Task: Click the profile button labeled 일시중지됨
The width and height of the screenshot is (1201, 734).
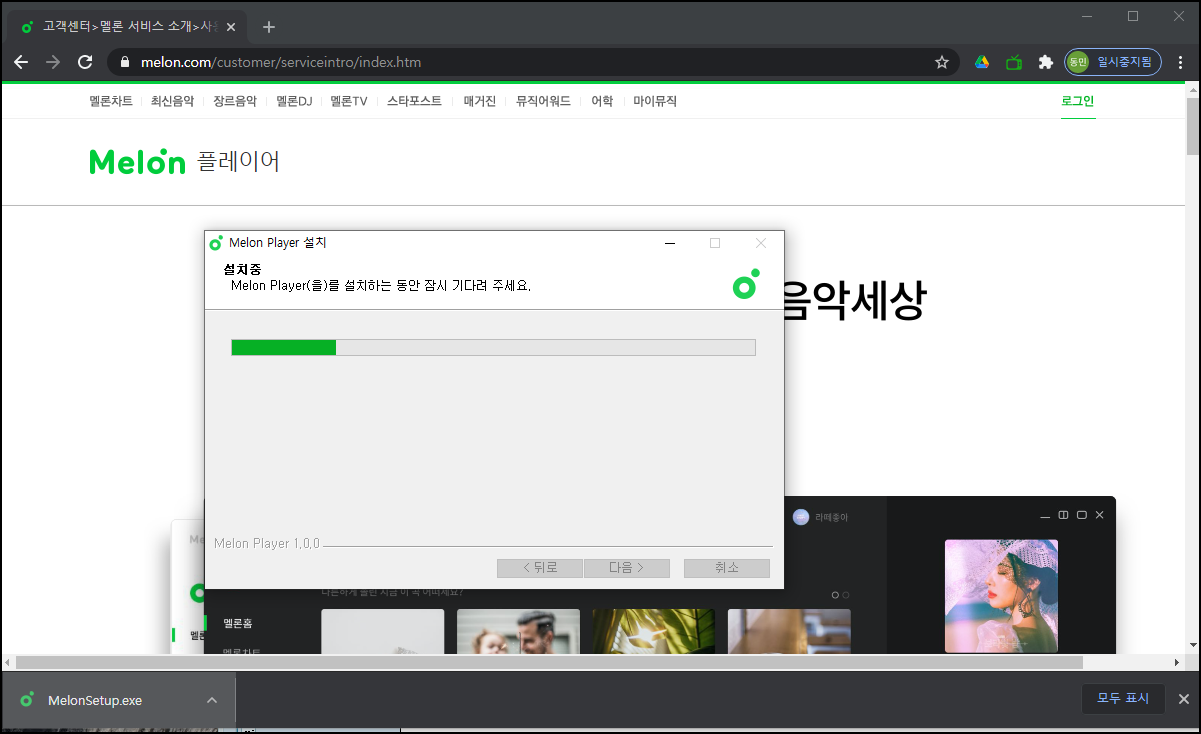Action: [x=1113, y=62]
